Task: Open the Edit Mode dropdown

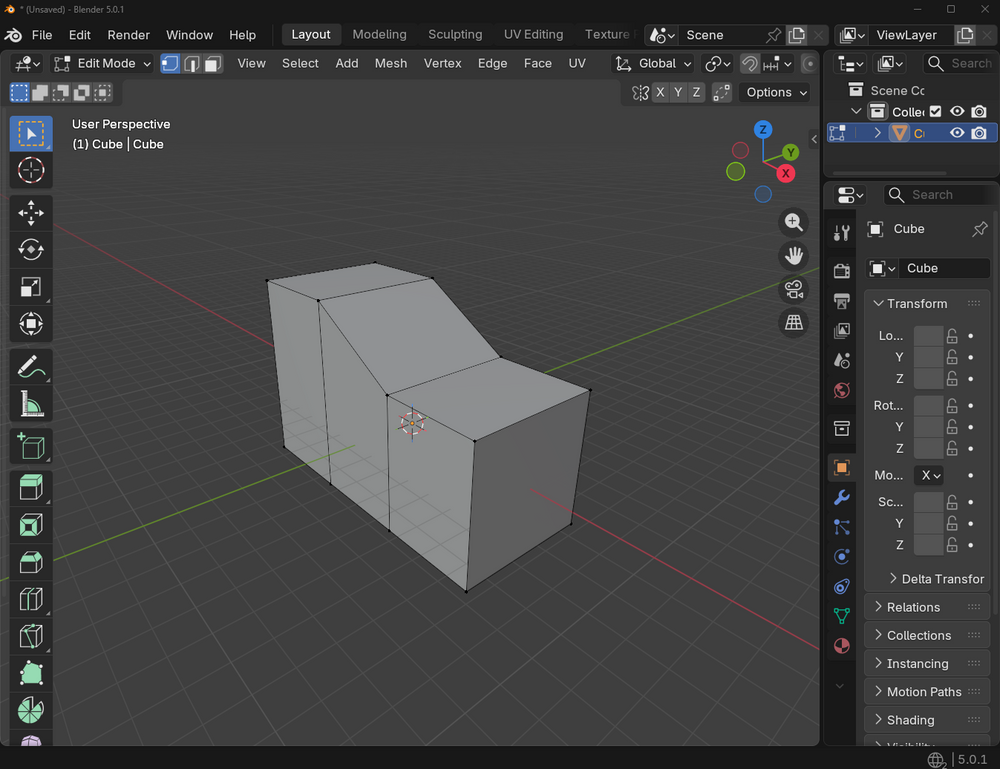Action: click(x=103, y=63)
